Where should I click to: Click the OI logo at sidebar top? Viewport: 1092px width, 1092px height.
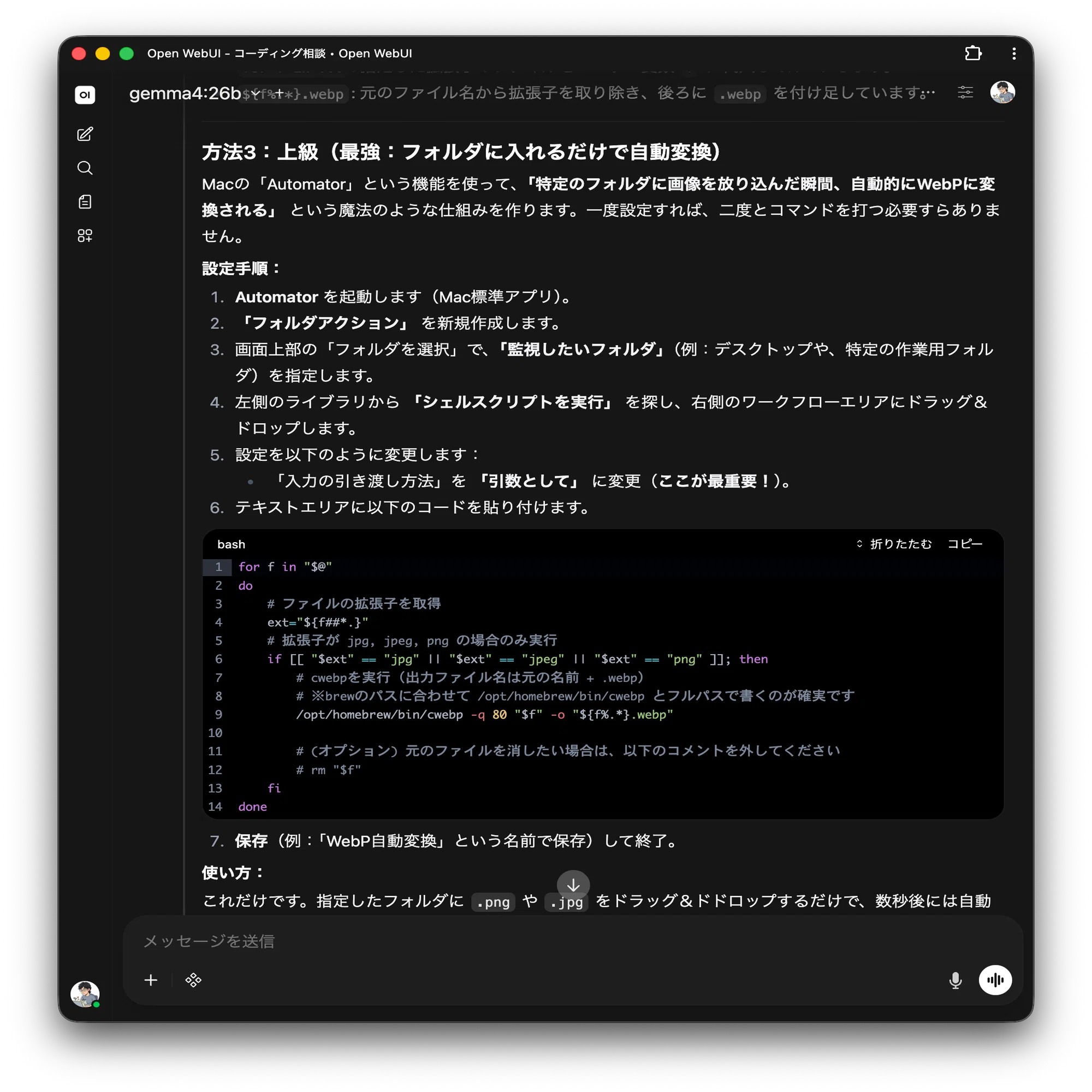[x=85, y=94]
